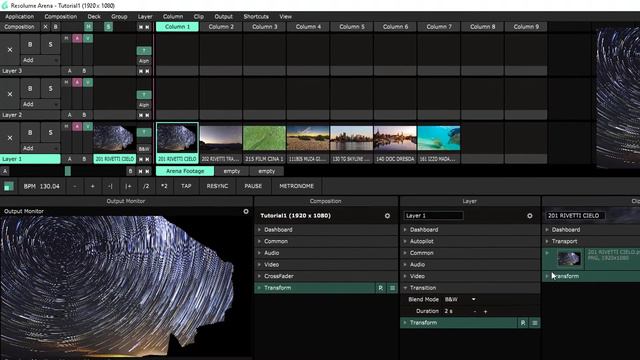Open Layer 3 Add blend mode dropdown
The image size is (640, 360).
(40, 60)
